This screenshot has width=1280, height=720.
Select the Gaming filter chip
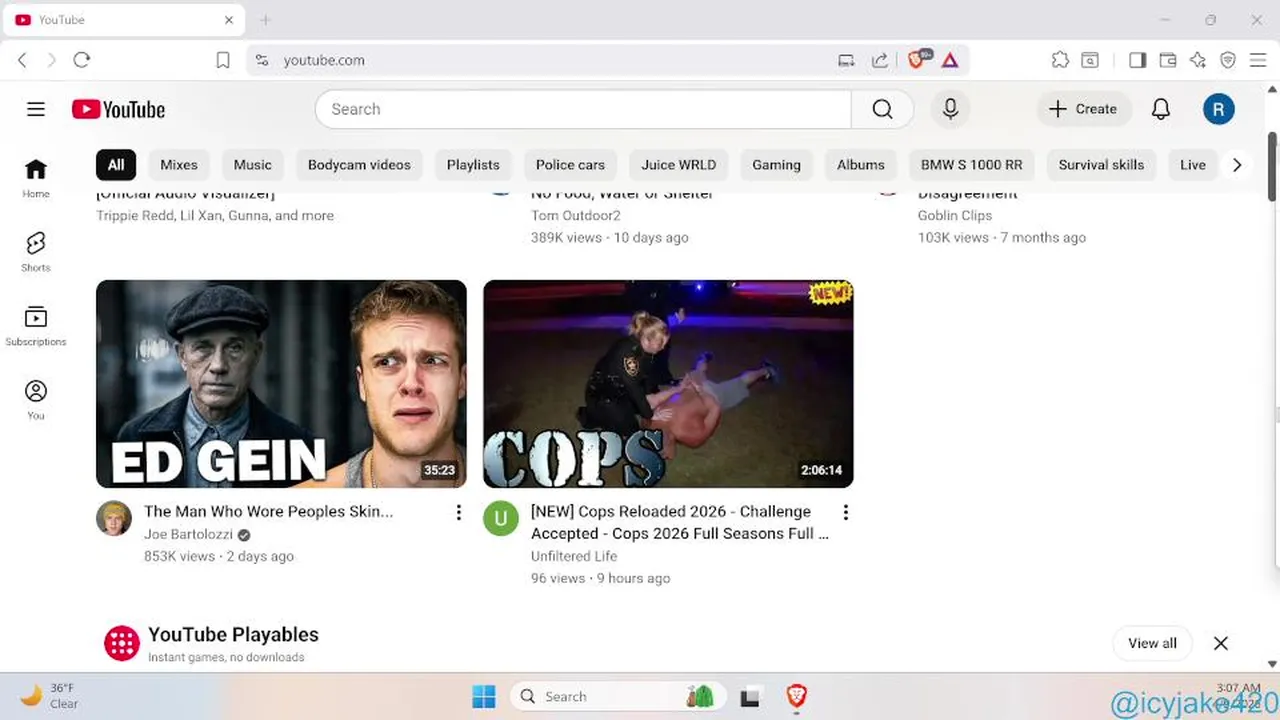(x=776, y=165)
